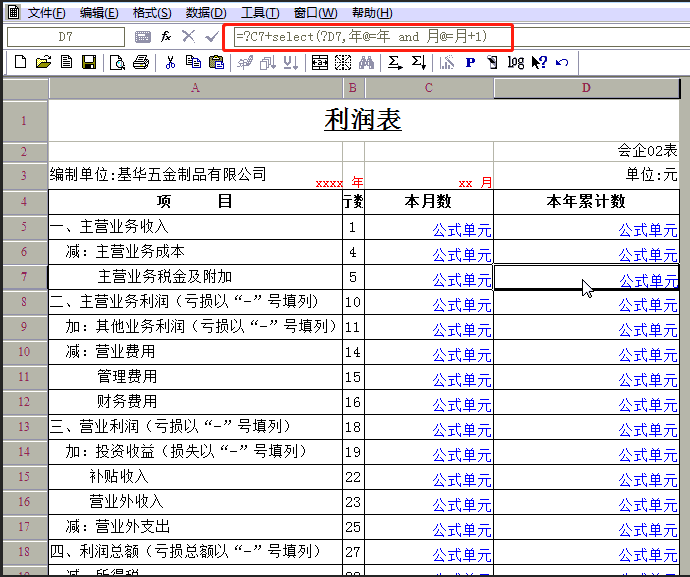Select column A header
This screenshot has width=690, height=577.
[195, 88]
